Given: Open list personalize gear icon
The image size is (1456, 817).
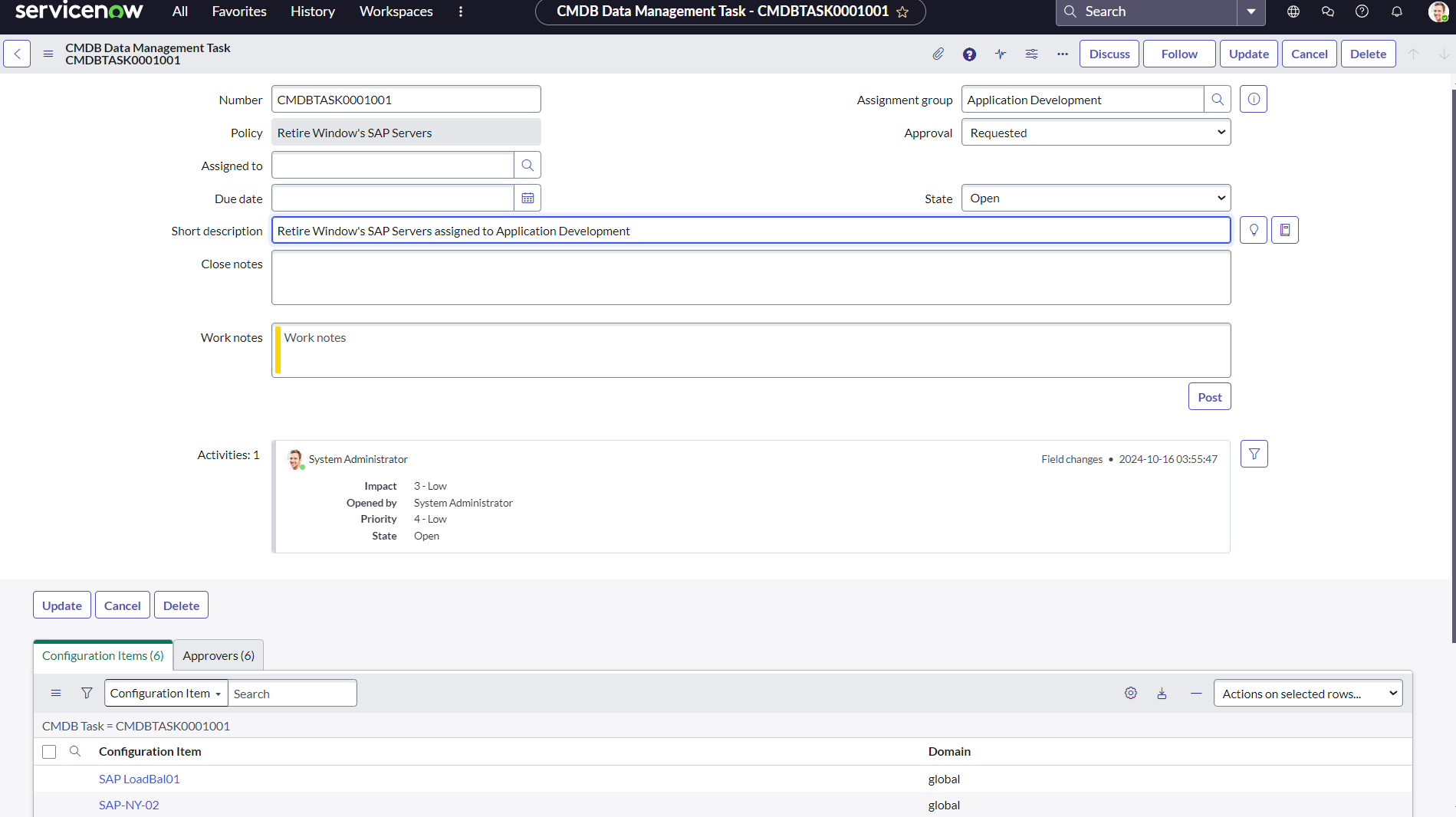Looking at the screenshot, I should 1131,694.
